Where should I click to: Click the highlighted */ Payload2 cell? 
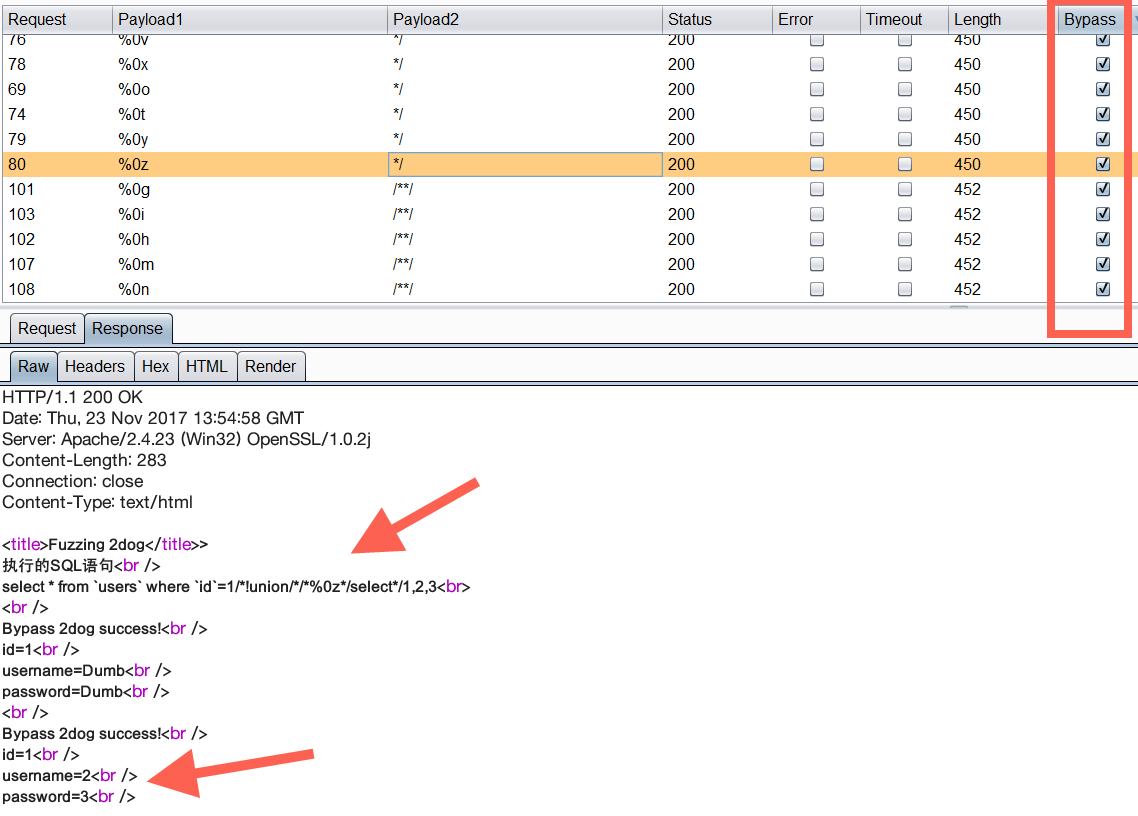(524, 164)
